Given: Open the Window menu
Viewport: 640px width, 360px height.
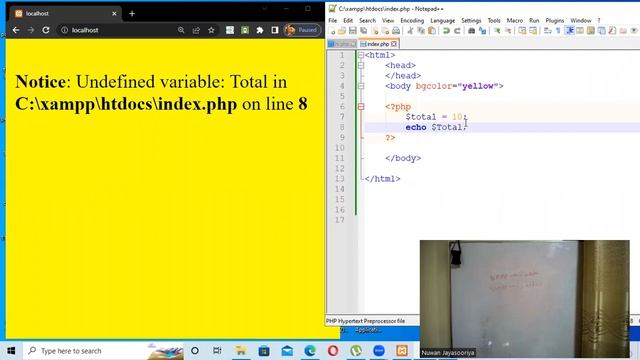Looking at the screenshot, I should (x=581, y=20).
